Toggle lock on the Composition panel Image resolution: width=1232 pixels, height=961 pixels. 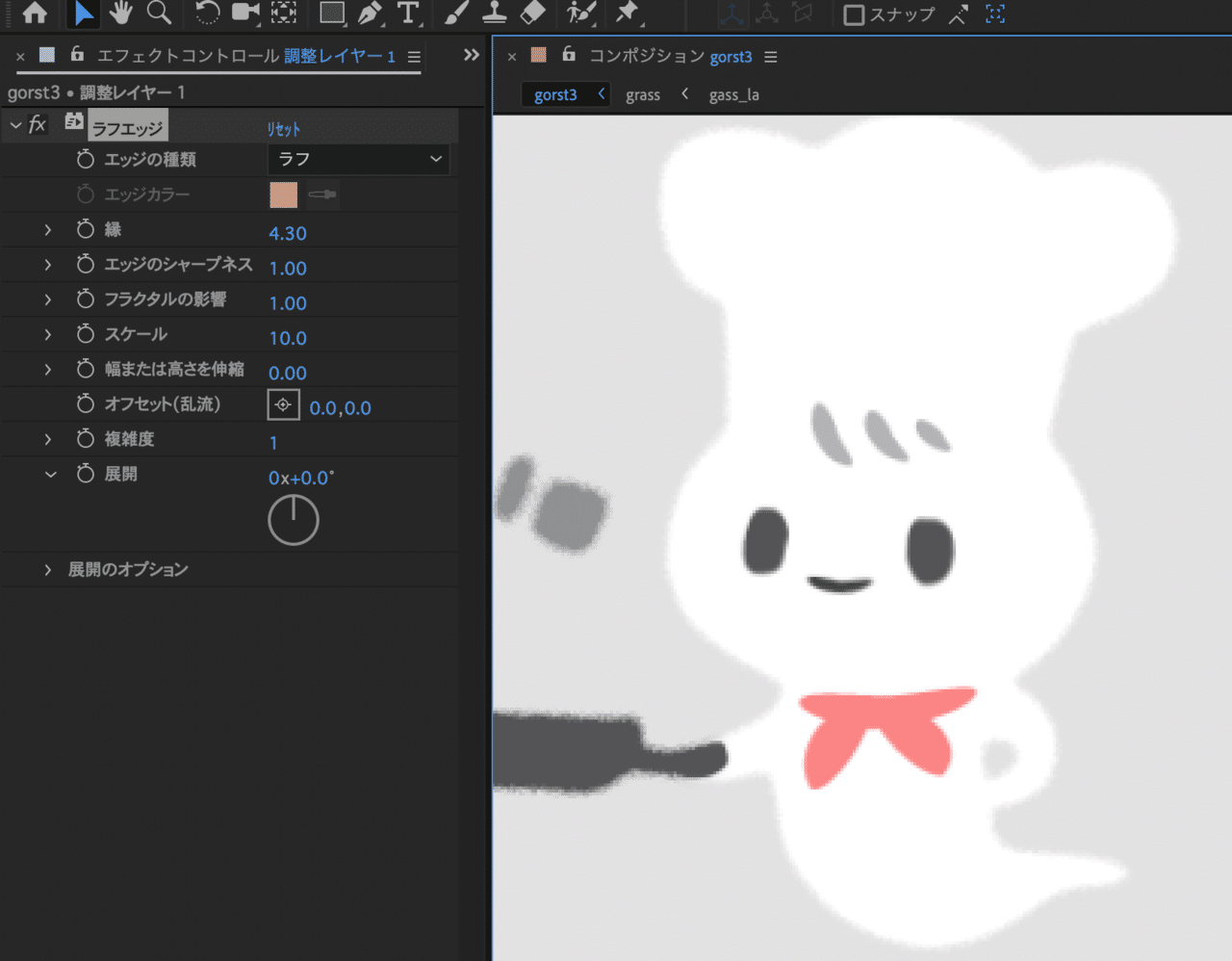click(569, 55)
